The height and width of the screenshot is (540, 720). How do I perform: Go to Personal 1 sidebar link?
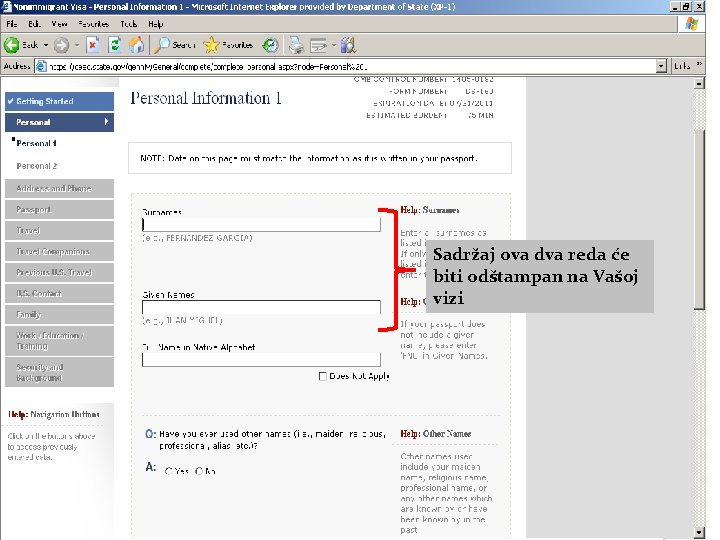tap(36, 143)
